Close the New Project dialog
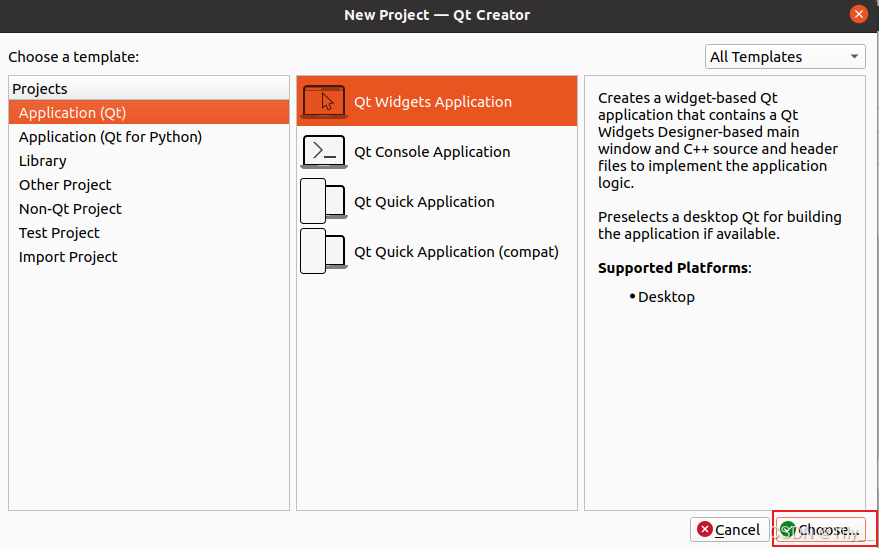Viewport: 879px width, 548px height. 858,14
